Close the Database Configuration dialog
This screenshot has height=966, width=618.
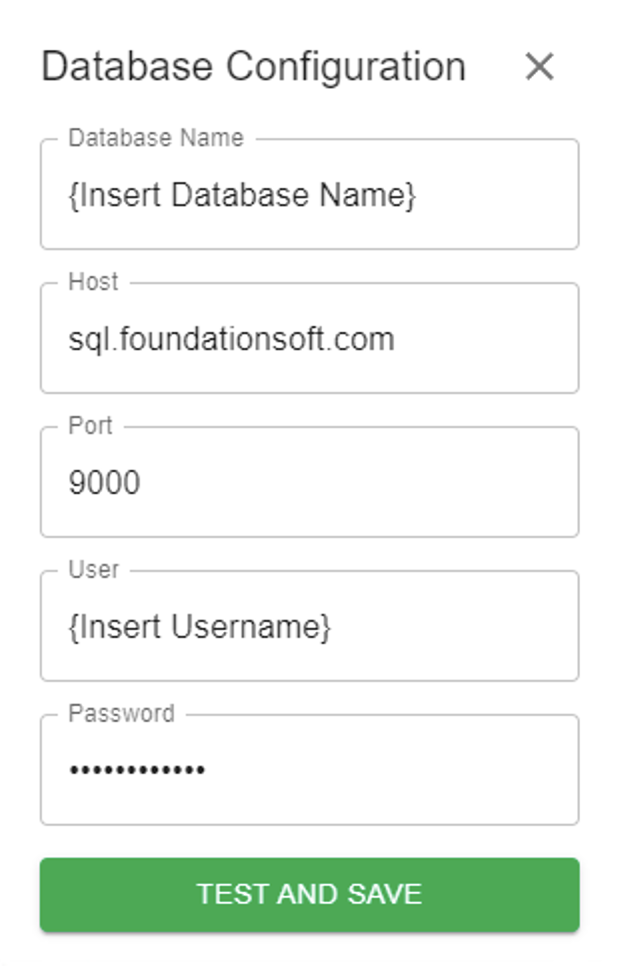tap(540, 67)
